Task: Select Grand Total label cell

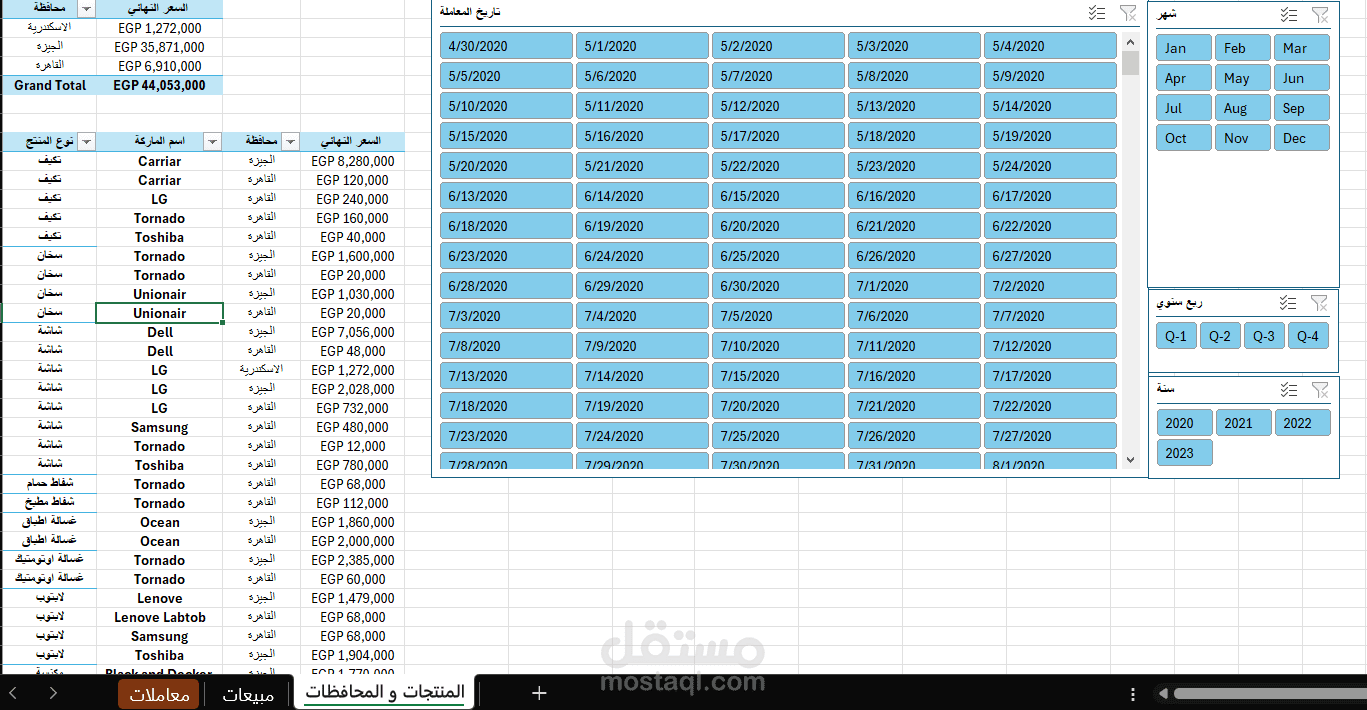Action: (49, 86)
